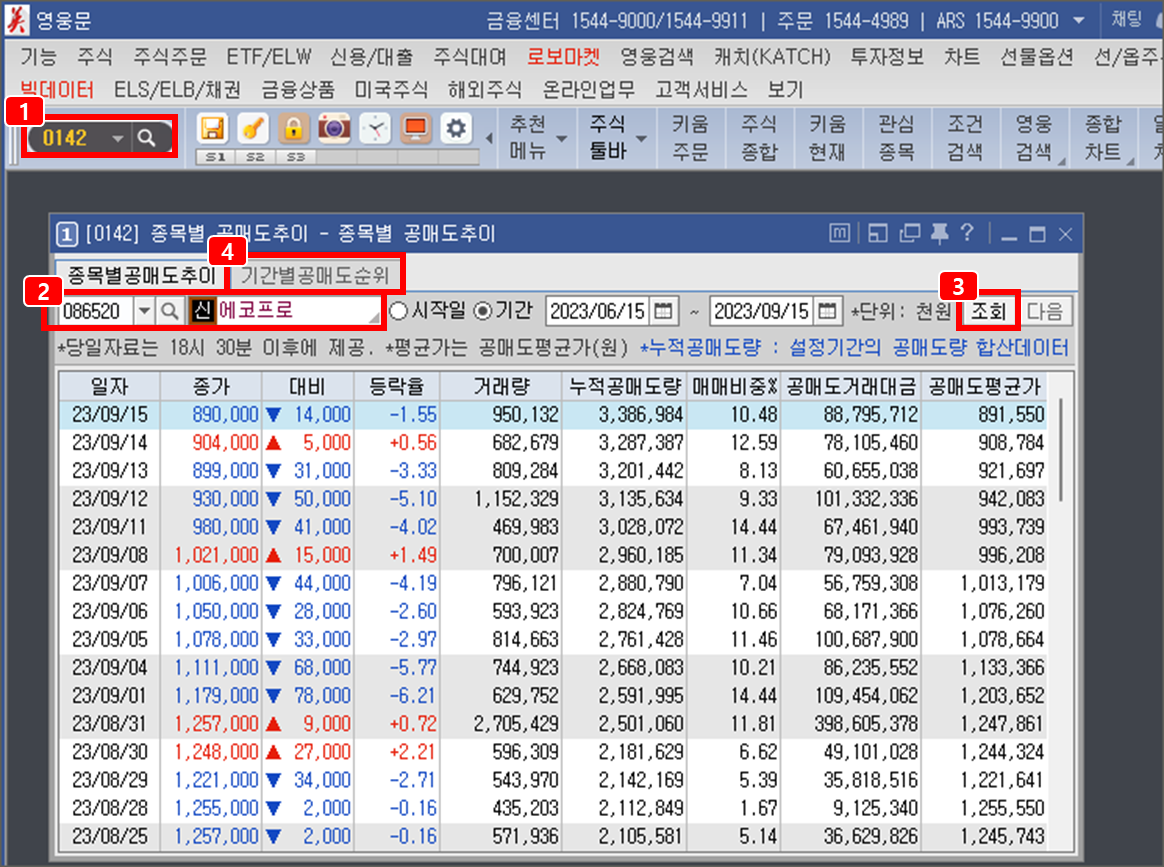Open the end date calendar picker
1164x867 pixels.
tap(825, 310)
